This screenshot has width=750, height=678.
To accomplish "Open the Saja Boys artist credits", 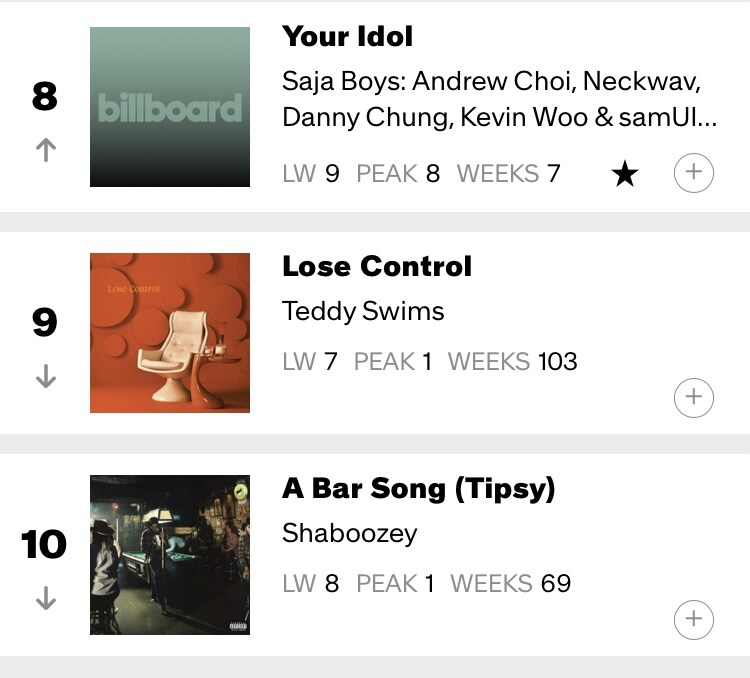I will point(498,98).
